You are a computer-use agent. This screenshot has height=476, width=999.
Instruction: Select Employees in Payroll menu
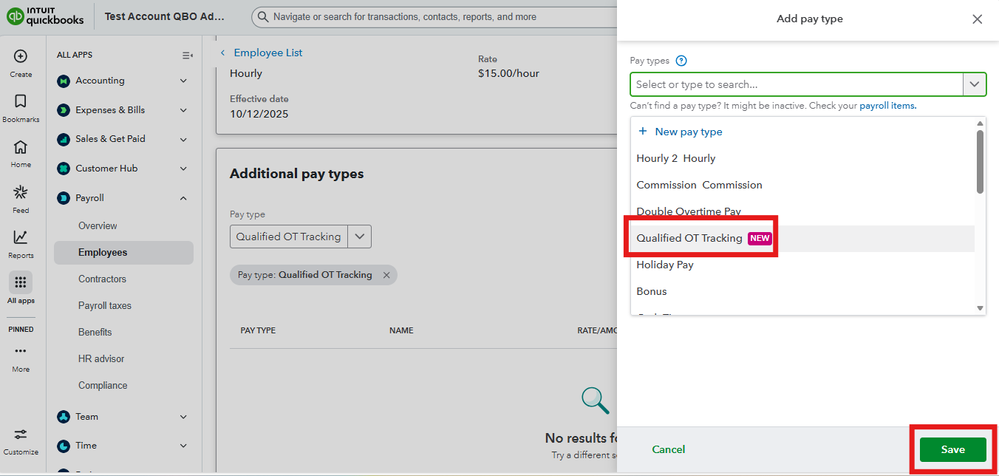124,252
